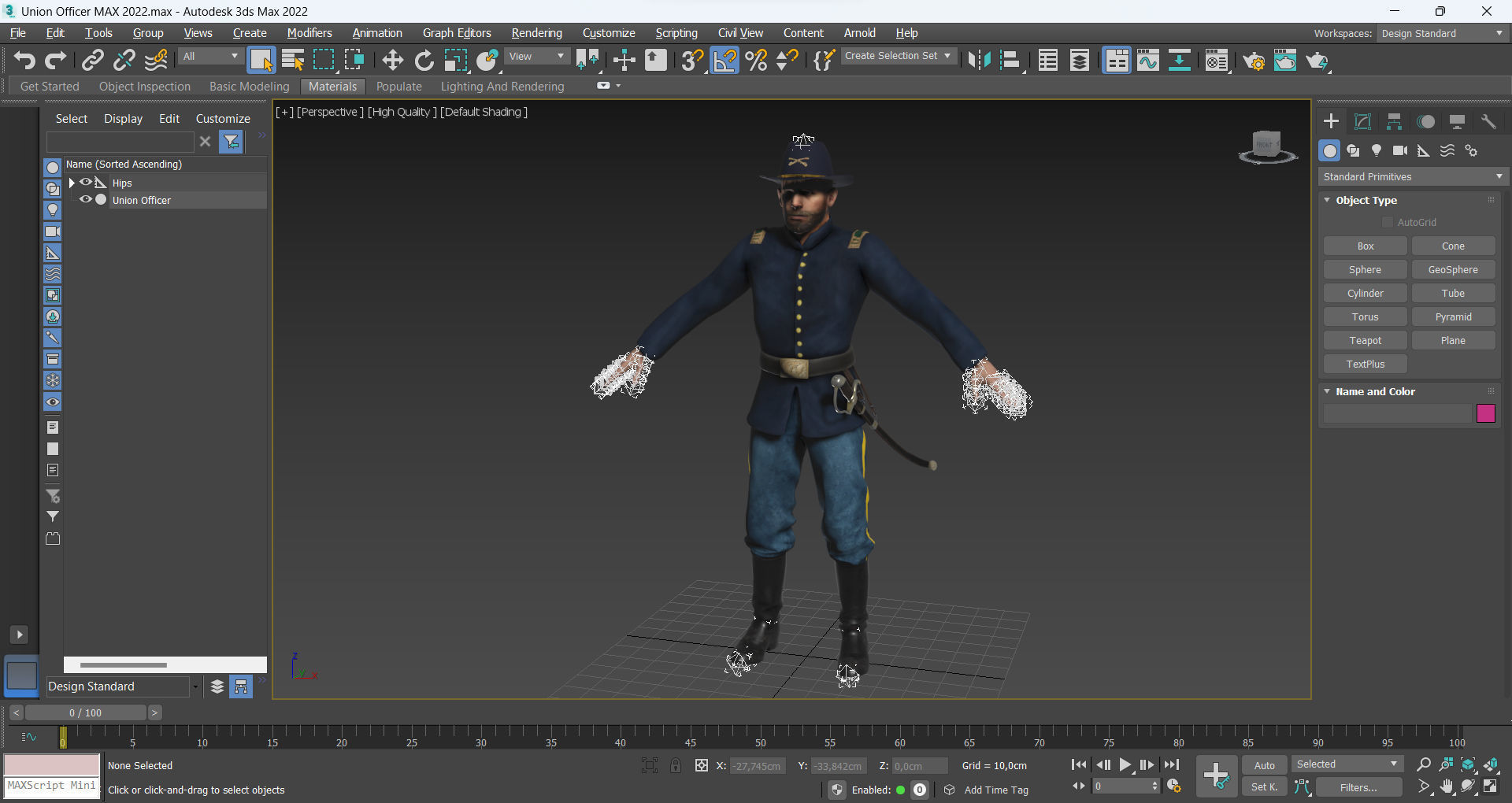This screenshot has width=1512, height=803.
Task: Open the Workspaces Design Standard dropdown
Action: click(x=1442, y=33)
